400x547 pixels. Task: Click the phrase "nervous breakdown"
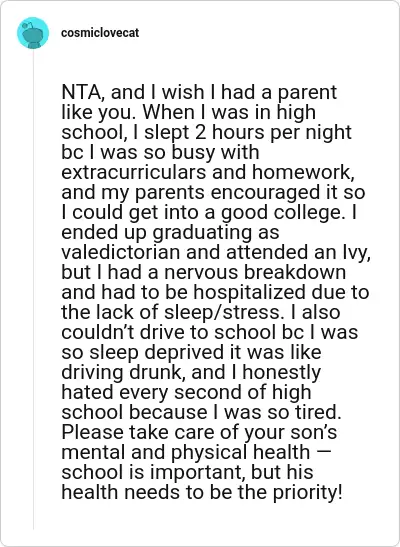click(x=255, y=272)
